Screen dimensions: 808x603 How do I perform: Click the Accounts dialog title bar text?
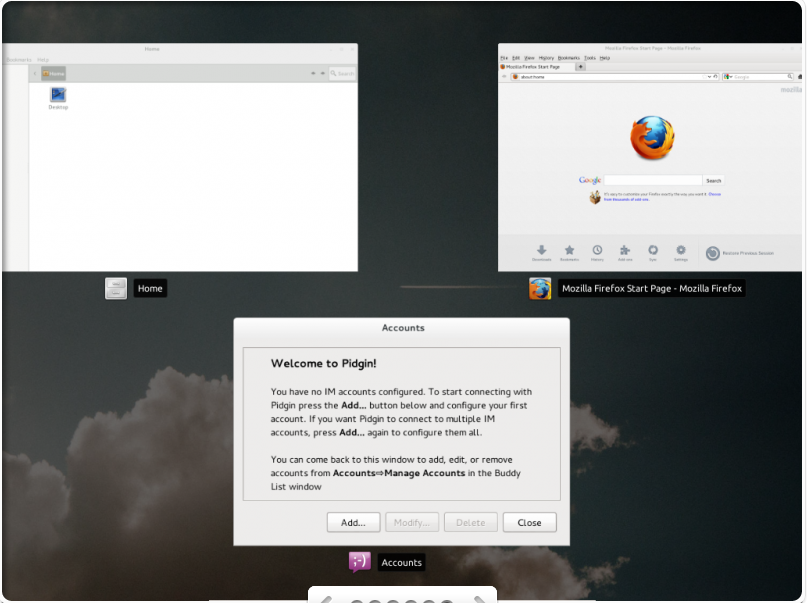tap(403, 328)
